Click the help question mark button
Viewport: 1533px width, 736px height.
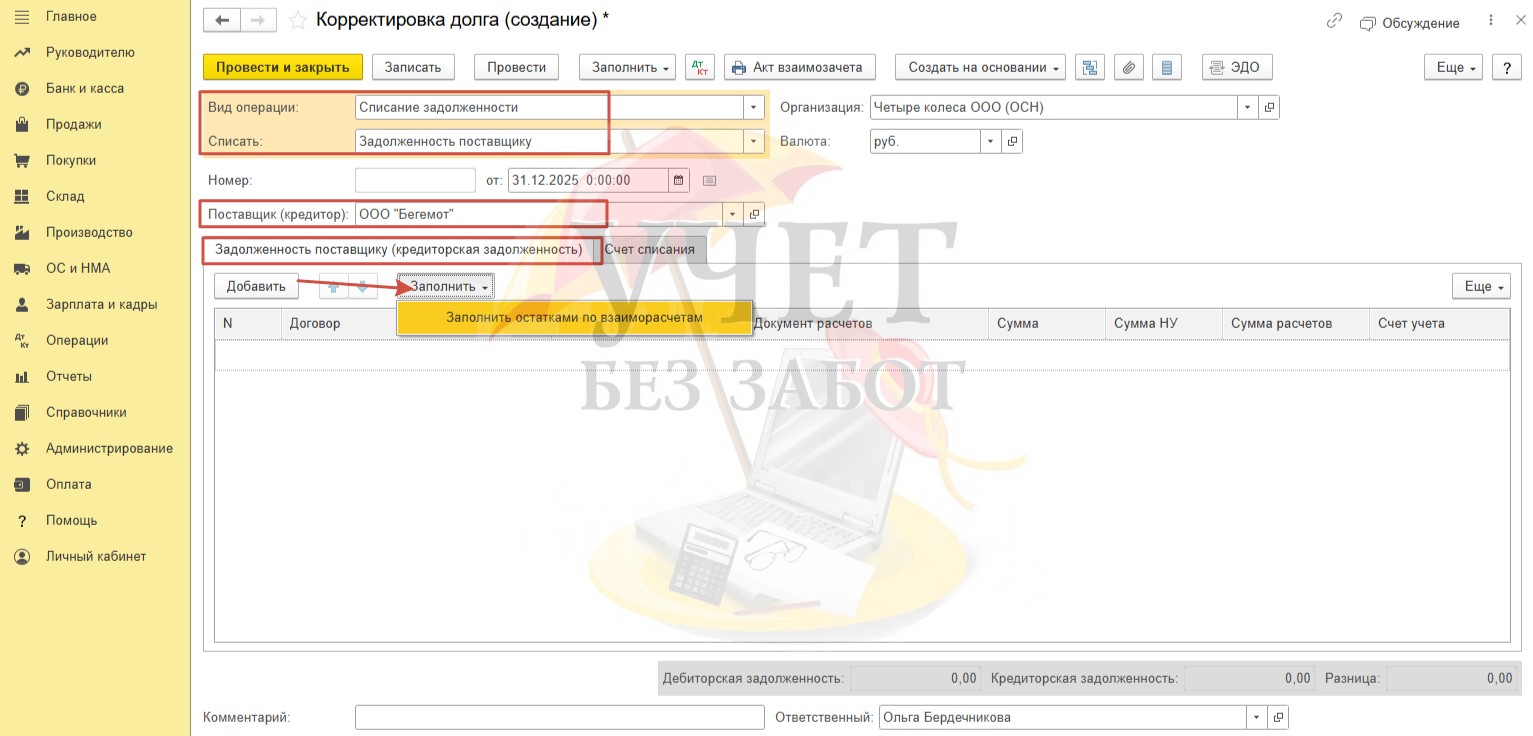(x=1506, y=67)
